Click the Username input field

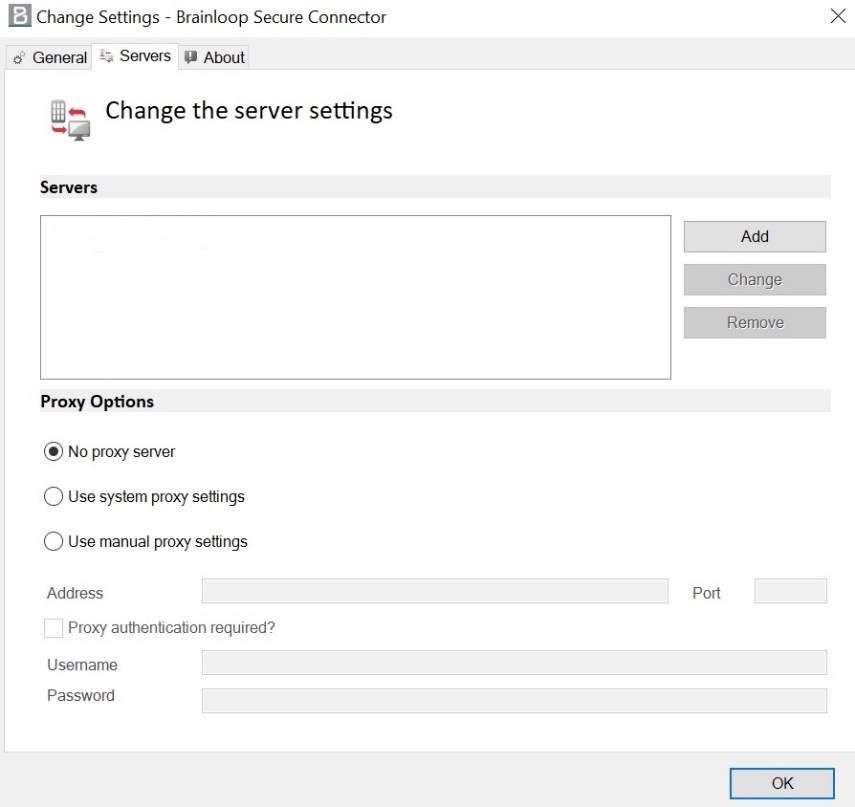click(x=514, y=663)
